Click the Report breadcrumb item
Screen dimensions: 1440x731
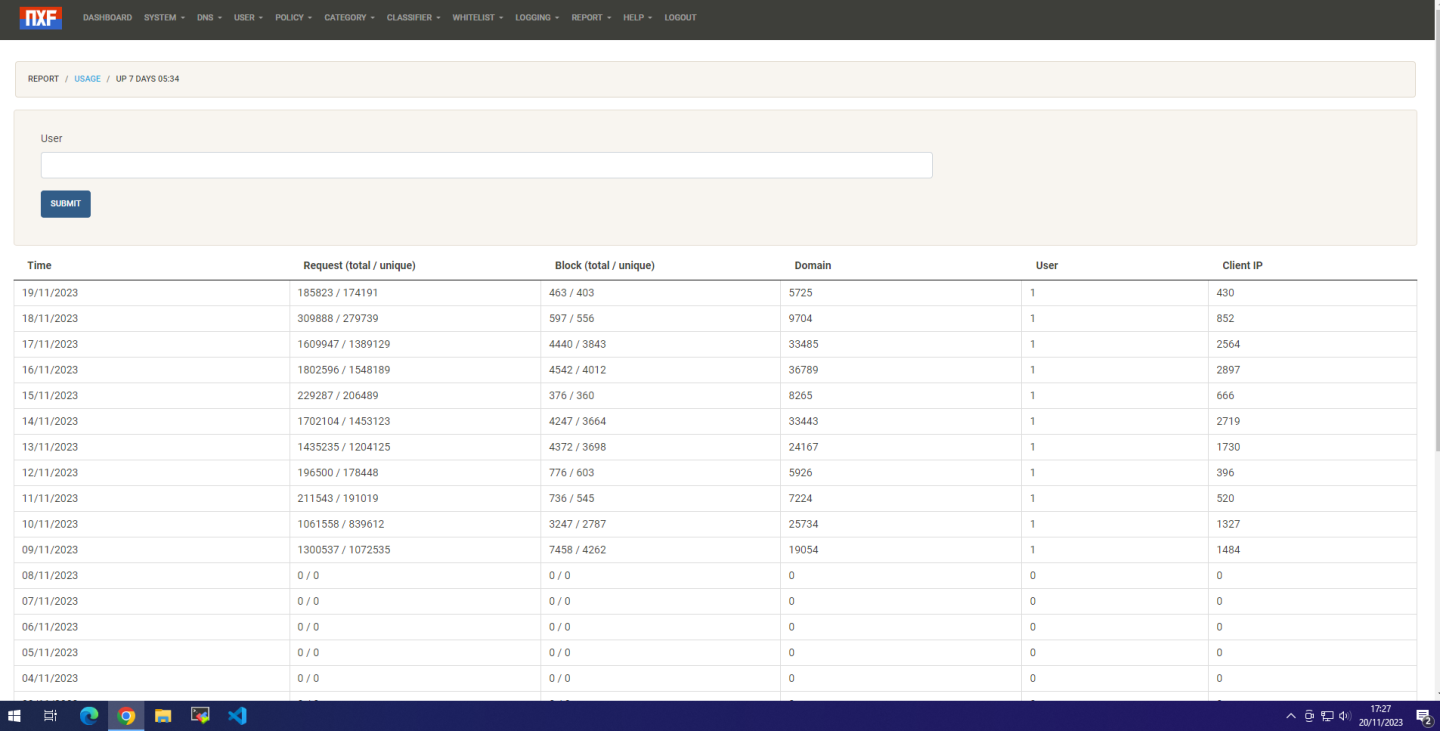pyautogui.click(x=43, y=79)
